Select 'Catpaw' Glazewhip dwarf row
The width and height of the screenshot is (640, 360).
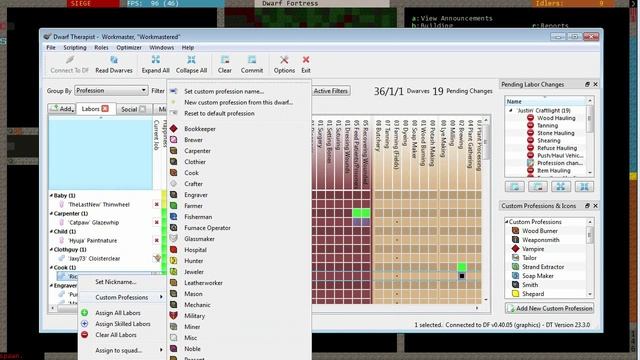pos(93,222)
